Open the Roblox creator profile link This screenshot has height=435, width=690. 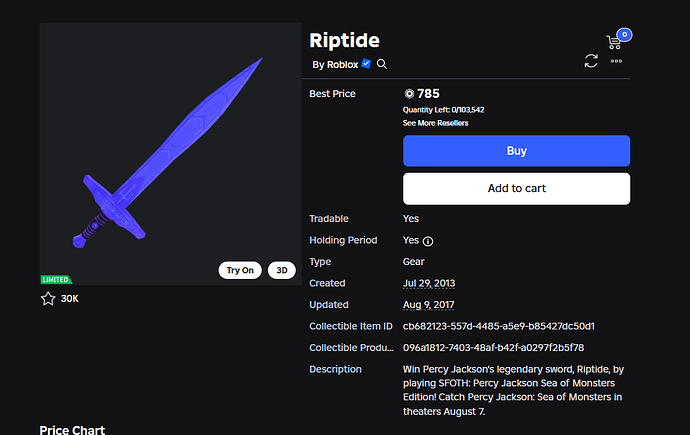coord(342,65)
